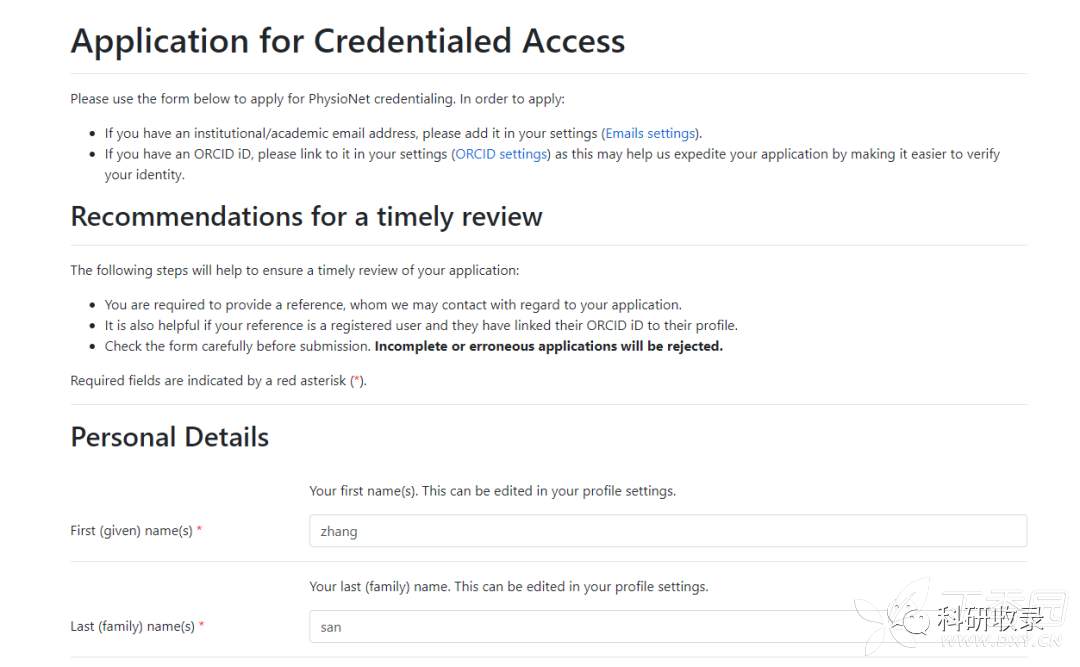The height and width of the screenshot is (667, 1080).
Task: Click the 'Last (family) name(s)' field label
Action: (132, 627)
